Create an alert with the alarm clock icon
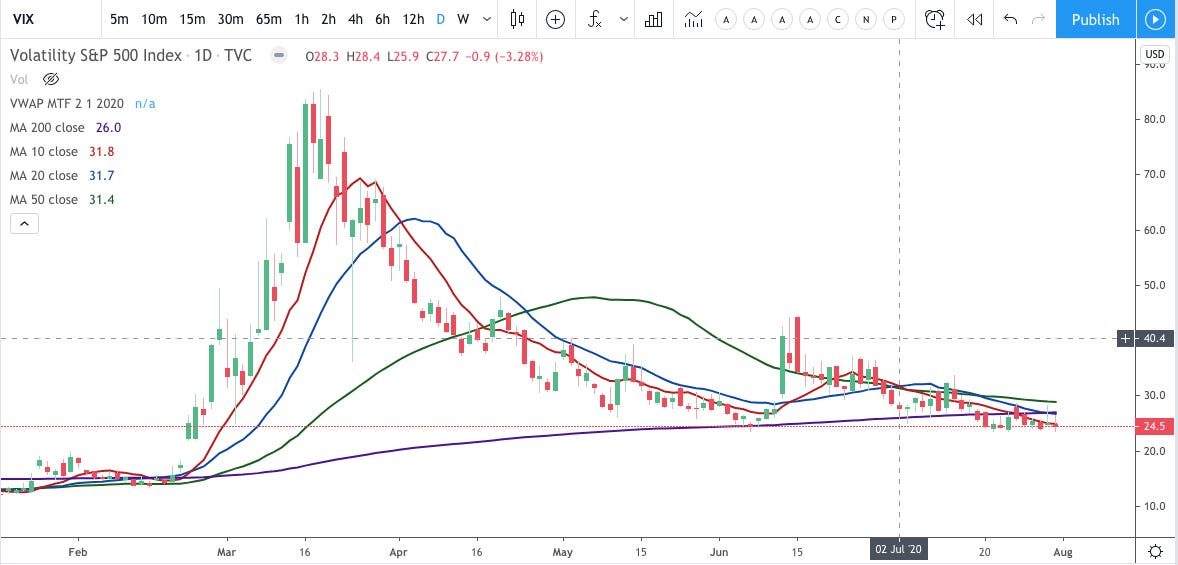1178x565 pixels. point(935,20)
